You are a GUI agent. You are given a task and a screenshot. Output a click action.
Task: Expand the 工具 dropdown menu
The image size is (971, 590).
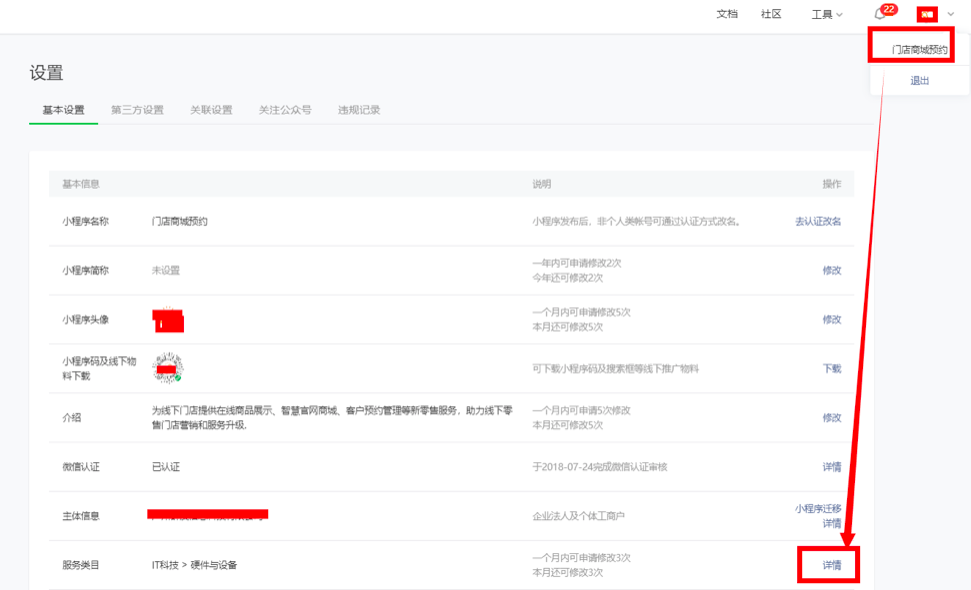[827, 14]
